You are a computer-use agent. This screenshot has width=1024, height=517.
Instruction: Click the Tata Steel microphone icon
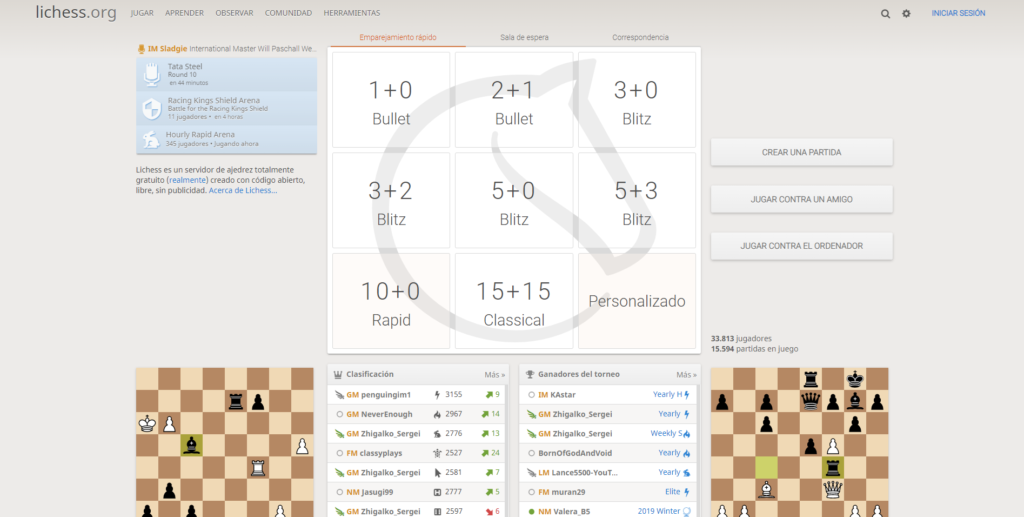pyautogui.click(x=151, y=74)
